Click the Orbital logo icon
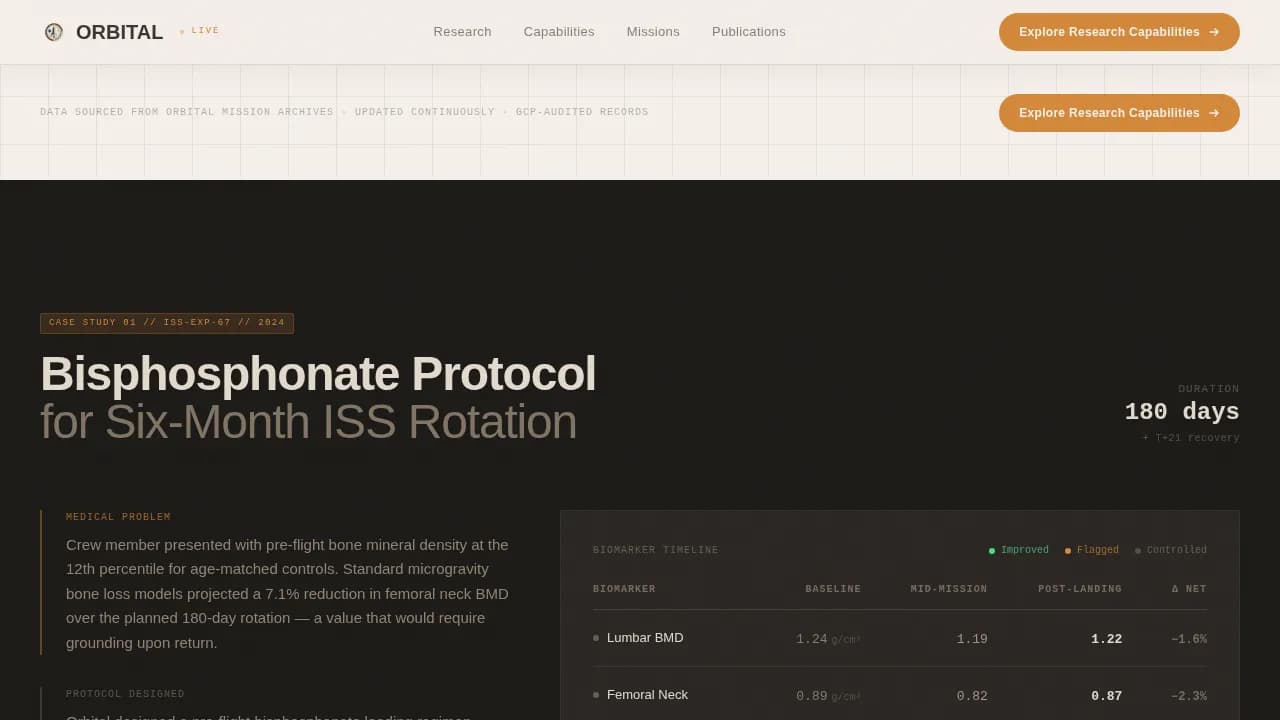The height and width of the screenshot is (720, 1280). point(54,32)
